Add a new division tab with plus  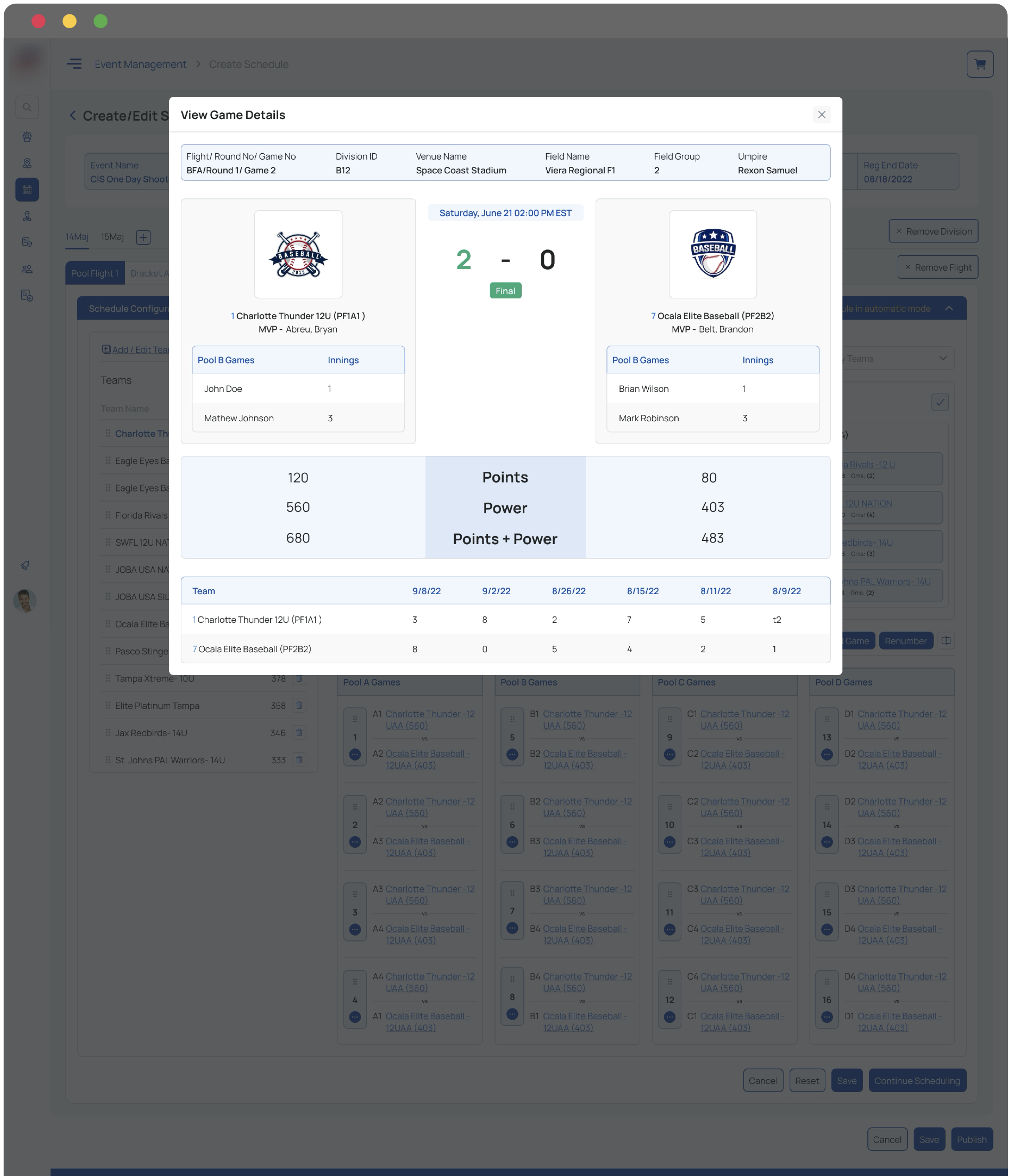coord(143,237)
